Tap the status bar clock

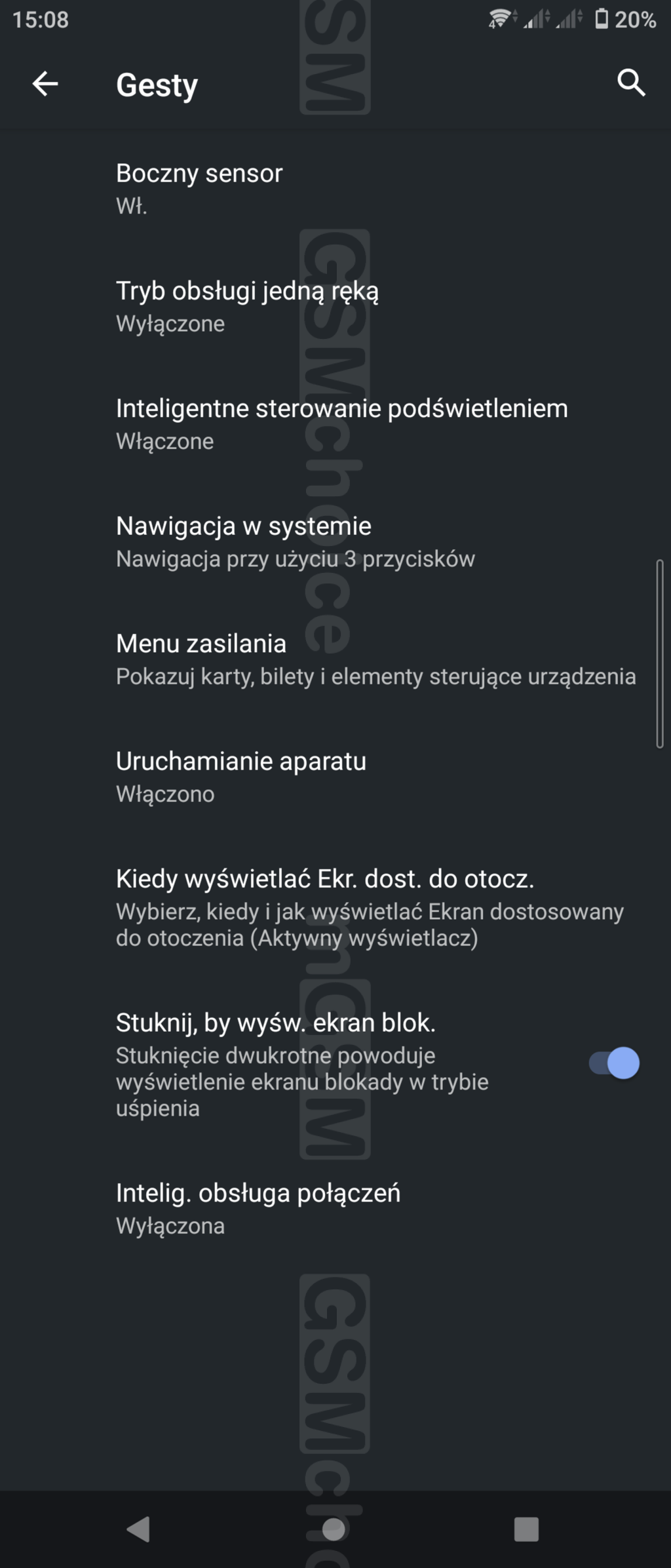click(41, 20)
